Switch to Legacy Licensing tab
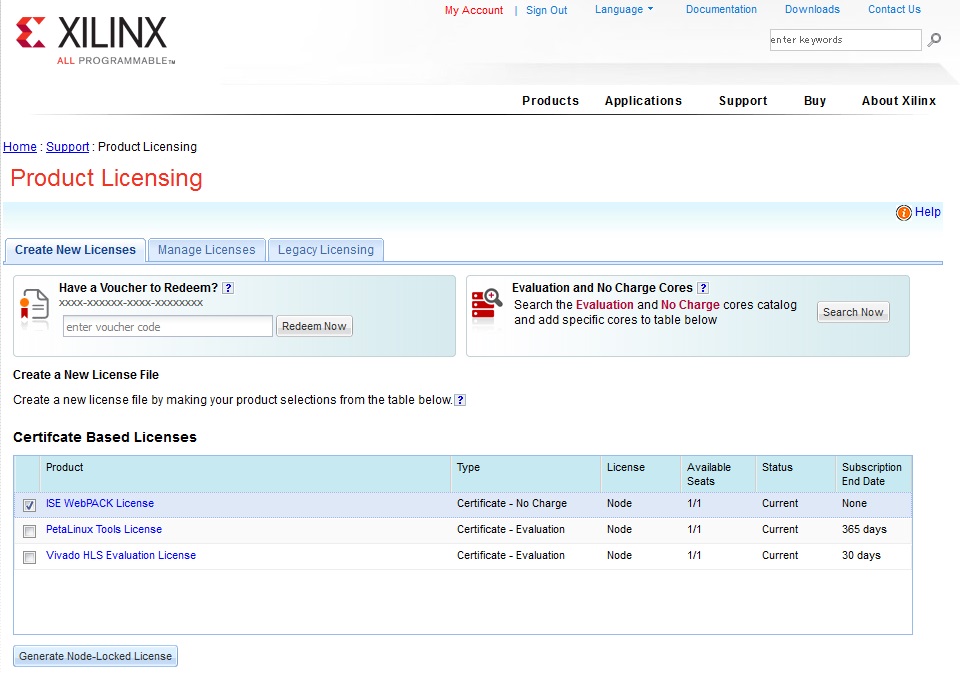The width and height of the screenshot is (960, 674). (x=326, y=250)
